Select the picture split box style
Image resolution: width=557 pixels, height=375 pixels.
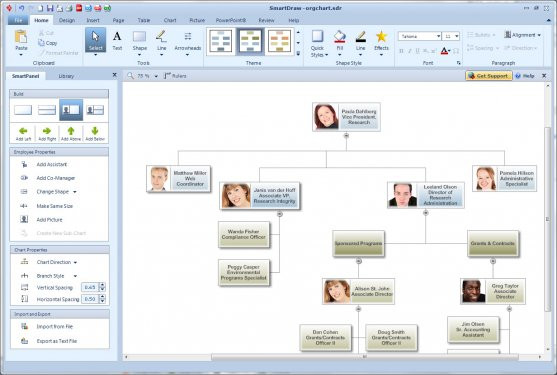point(95,110)
